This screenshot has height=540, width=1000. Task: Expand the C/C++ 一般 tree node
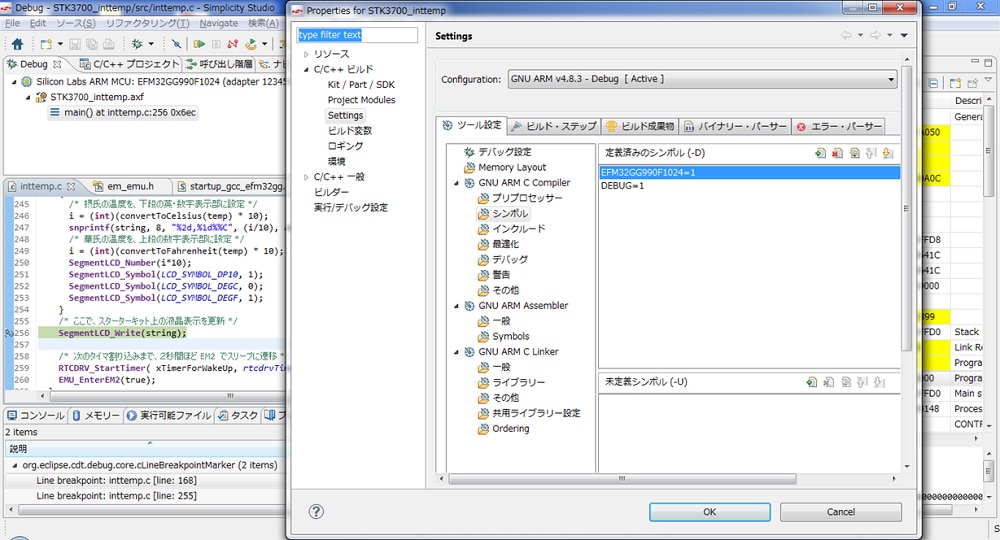pos(306,177)
